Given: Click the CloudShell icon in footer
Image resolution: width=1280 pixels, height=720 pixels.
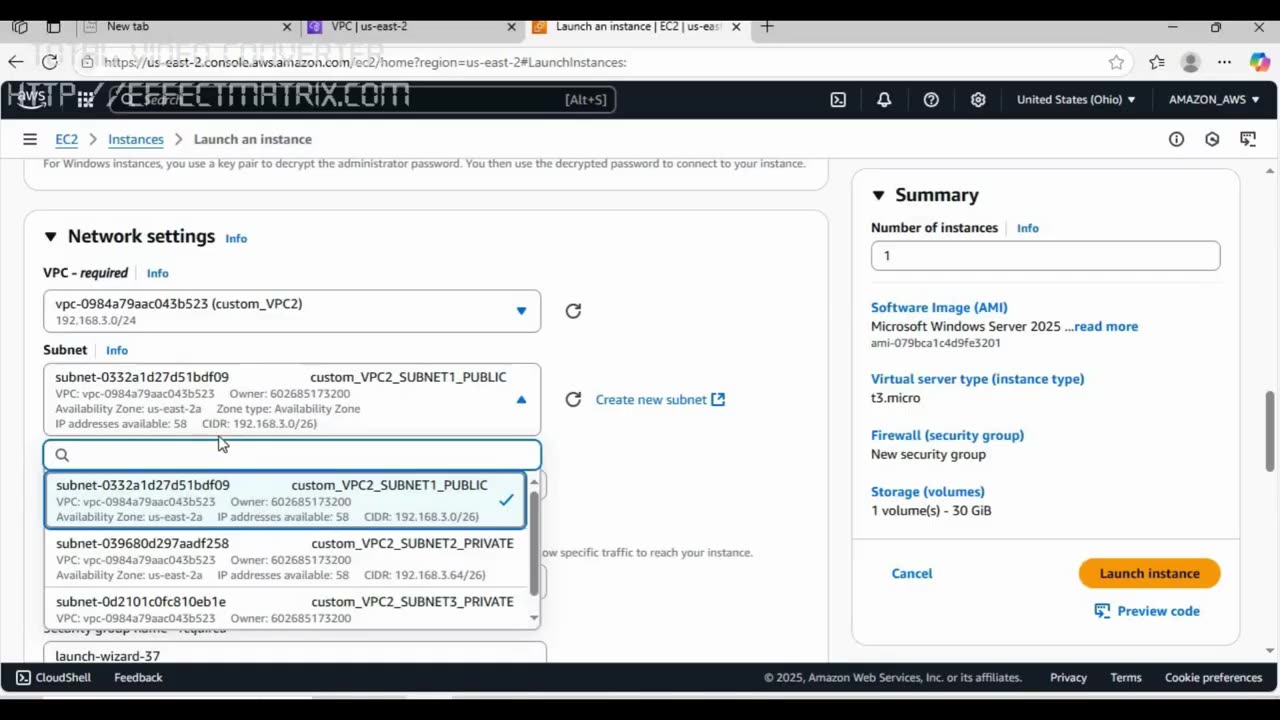Looking at the screenshot, I should [23, 677].
